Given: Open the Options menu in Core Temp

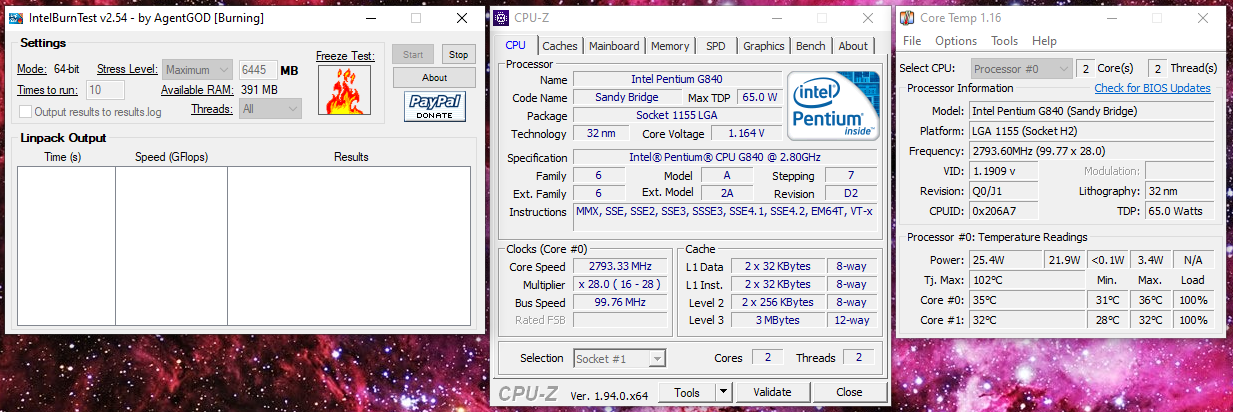Looking at the screenshot, I should click(x=956, y=41).
